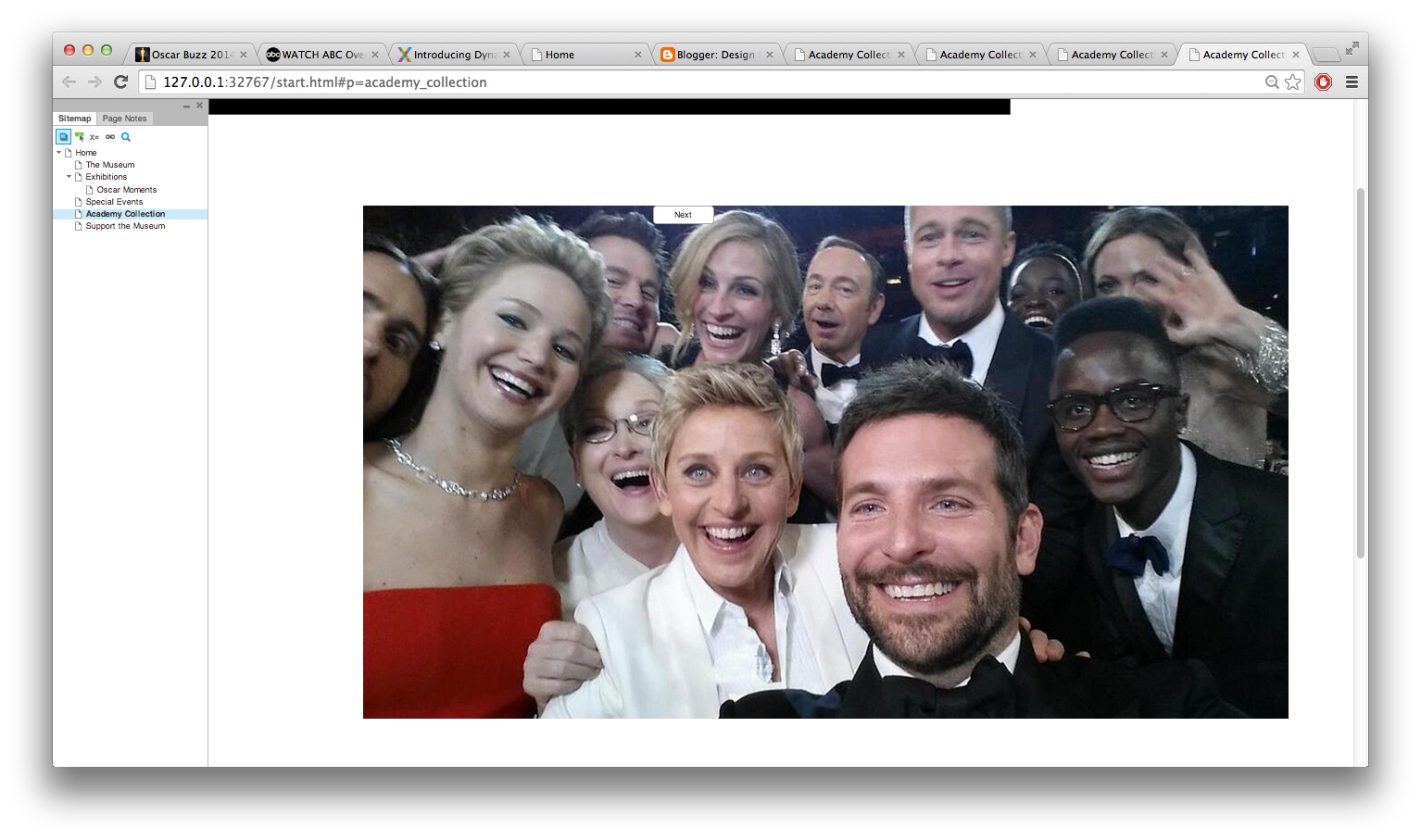The image size is (1421, 840).
Task: Select the Home page in the sitemap
Action: [85, 153]
